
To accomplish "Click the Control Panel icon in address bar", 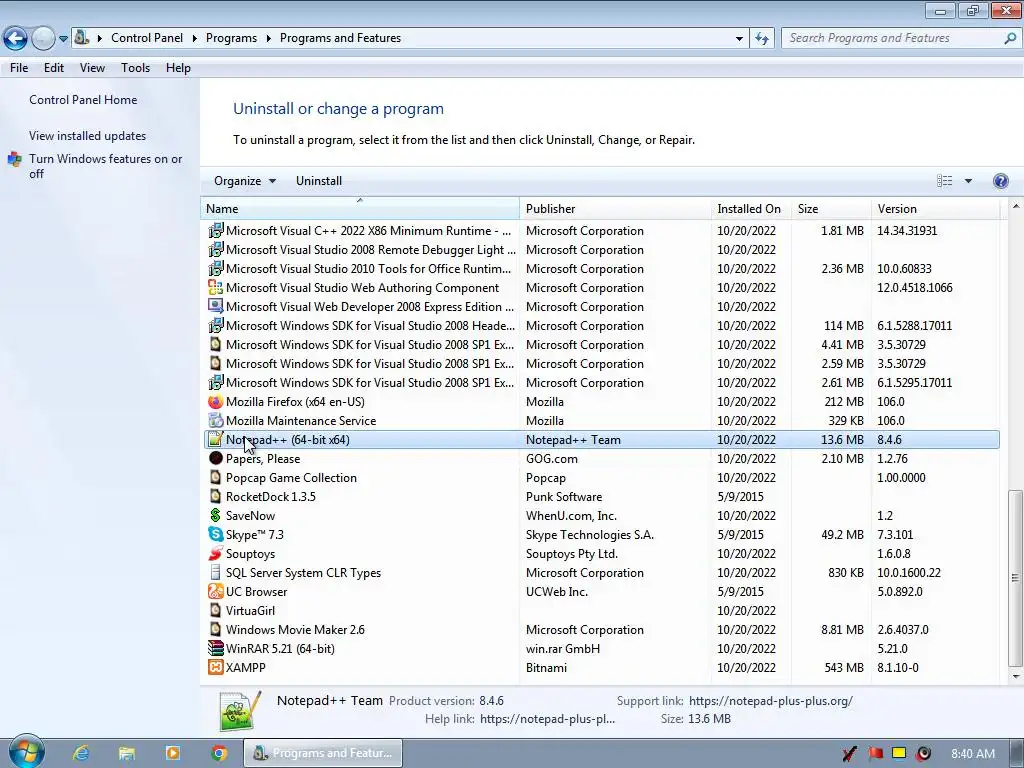I will [82, 38].
